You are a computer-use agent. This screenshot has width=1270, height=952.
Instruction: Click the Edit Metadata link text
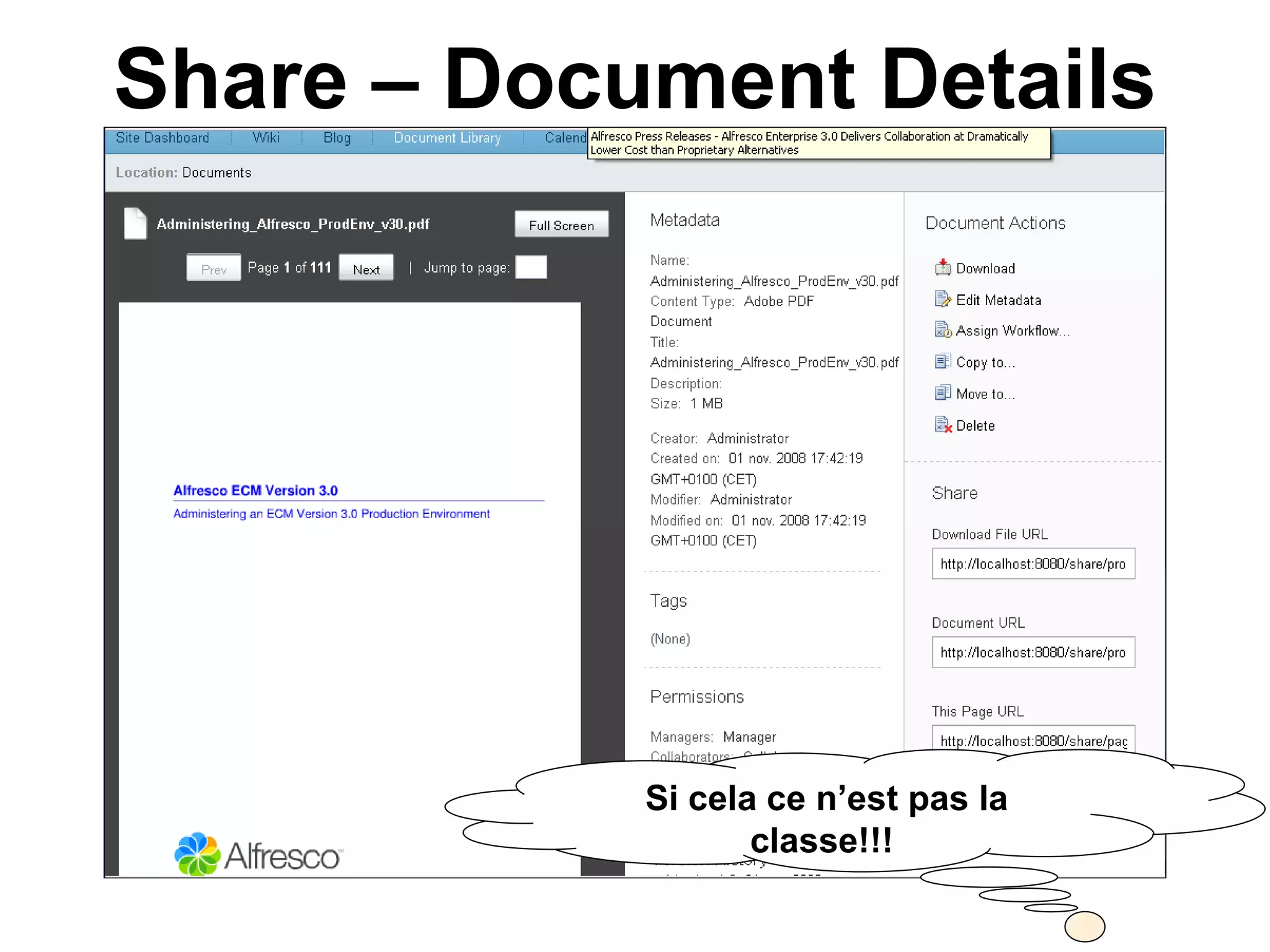pos(998,300)
